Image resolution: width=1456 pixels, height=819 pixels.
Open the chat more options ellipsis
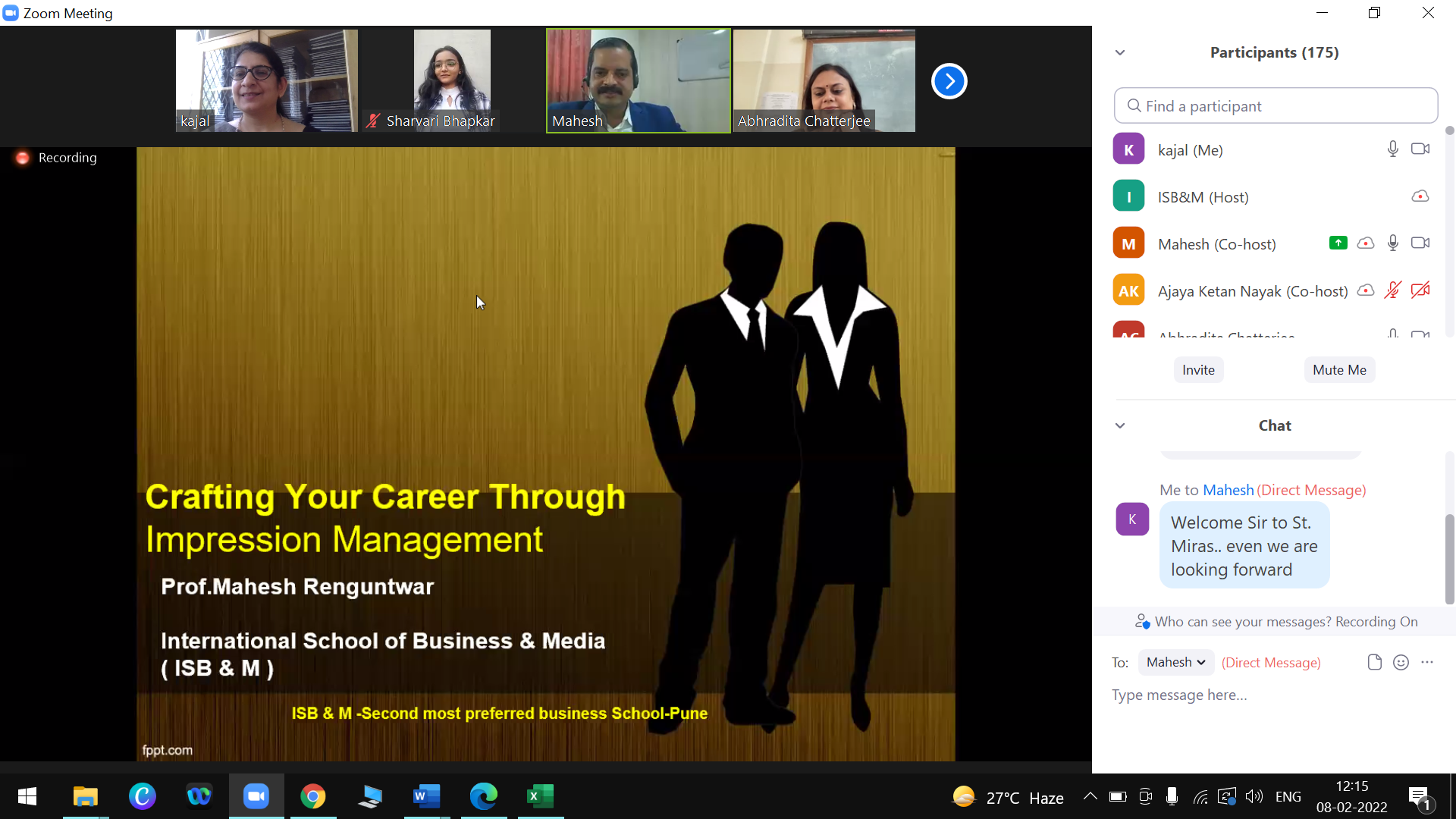click(1427, 662)
